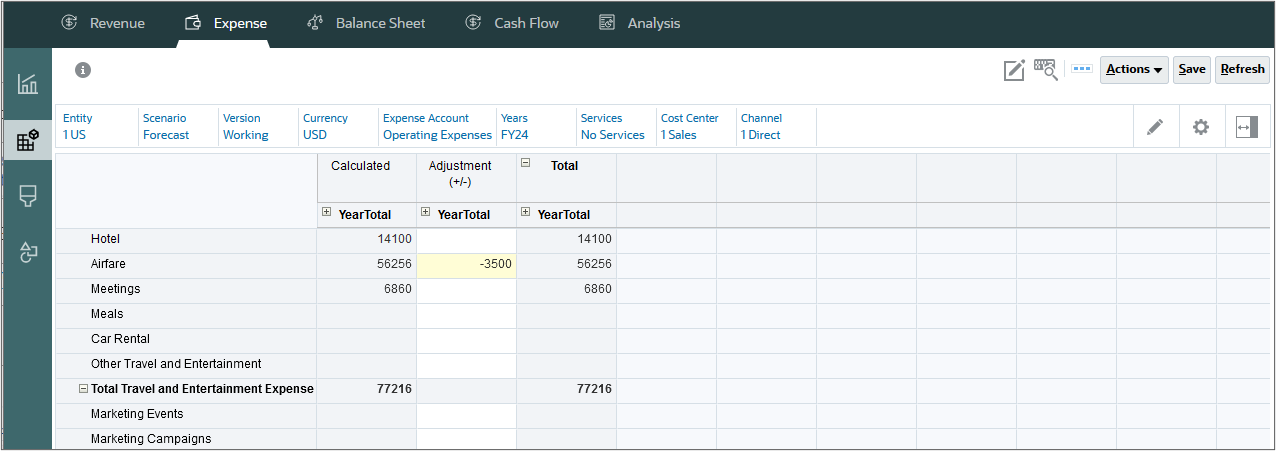Screen dimensions: 1276x451
Task: Click the Car Rental adjustment cell
Action: pyautogui.click(x=467, y=340)
